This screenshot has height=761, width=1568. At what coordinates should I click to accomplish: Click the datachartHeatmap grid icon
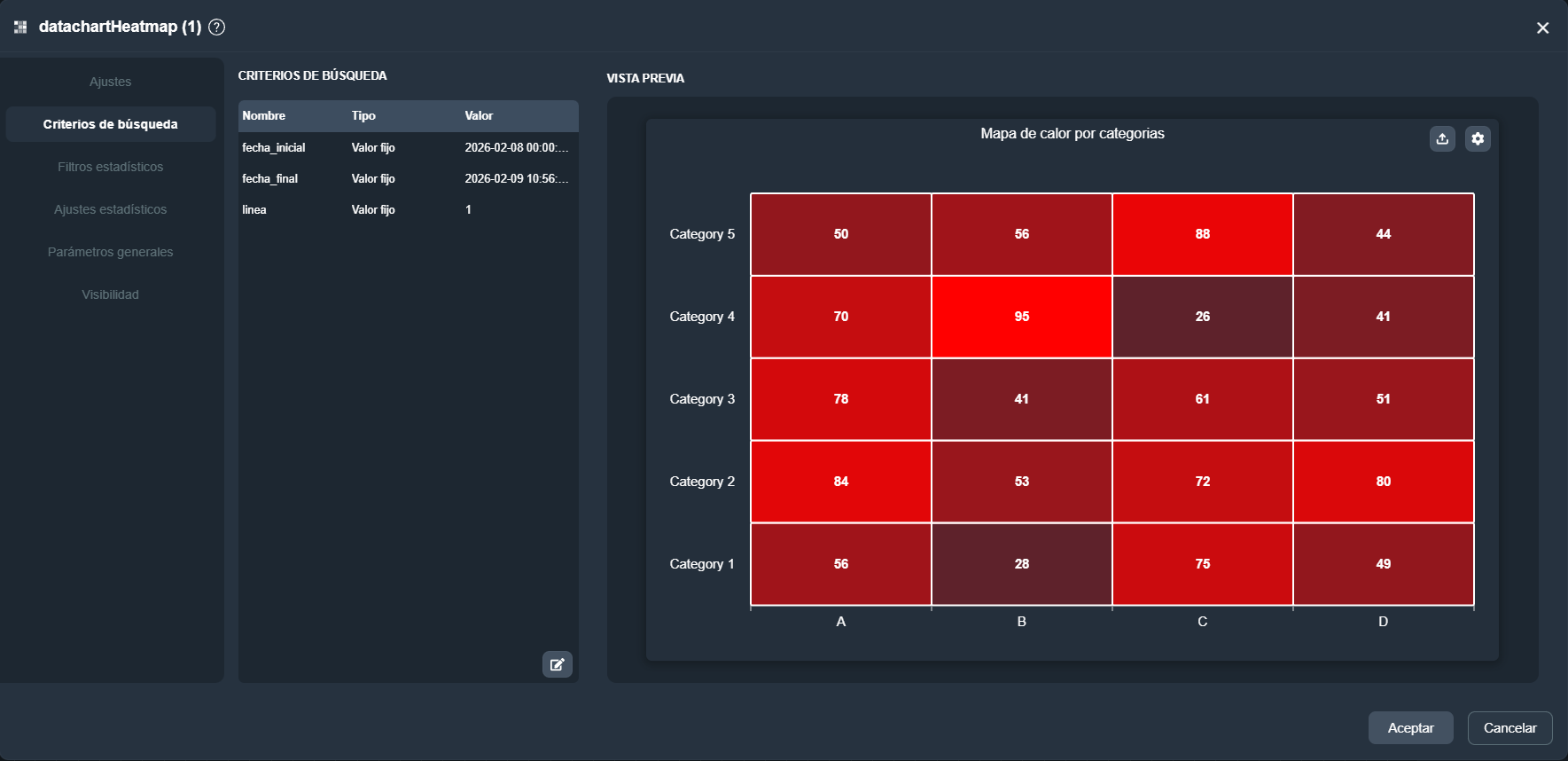tap(20, 27)
